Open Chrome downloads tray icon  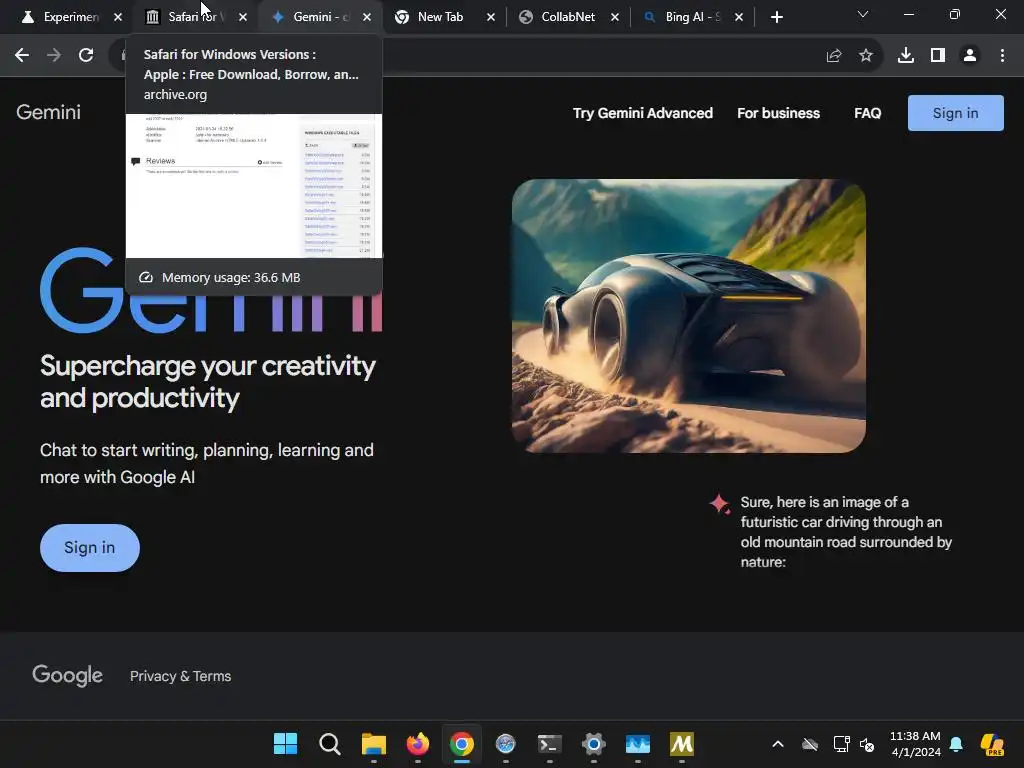[x=906, y=56]
